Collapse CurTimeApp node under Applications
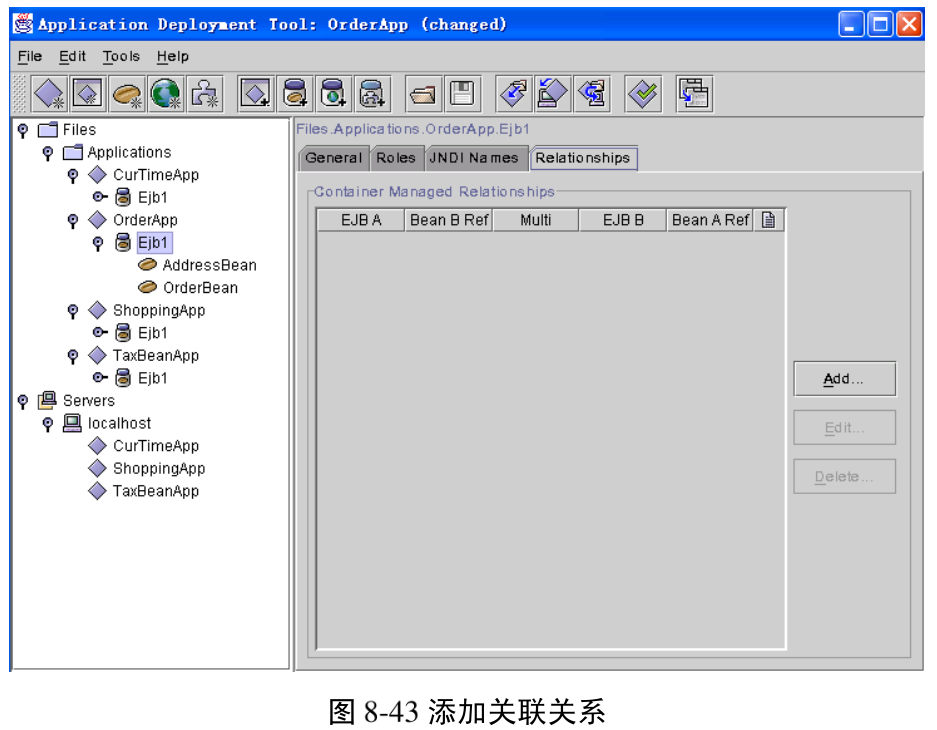The width and height of the screenshot is (937, 730). coord(73,176)
